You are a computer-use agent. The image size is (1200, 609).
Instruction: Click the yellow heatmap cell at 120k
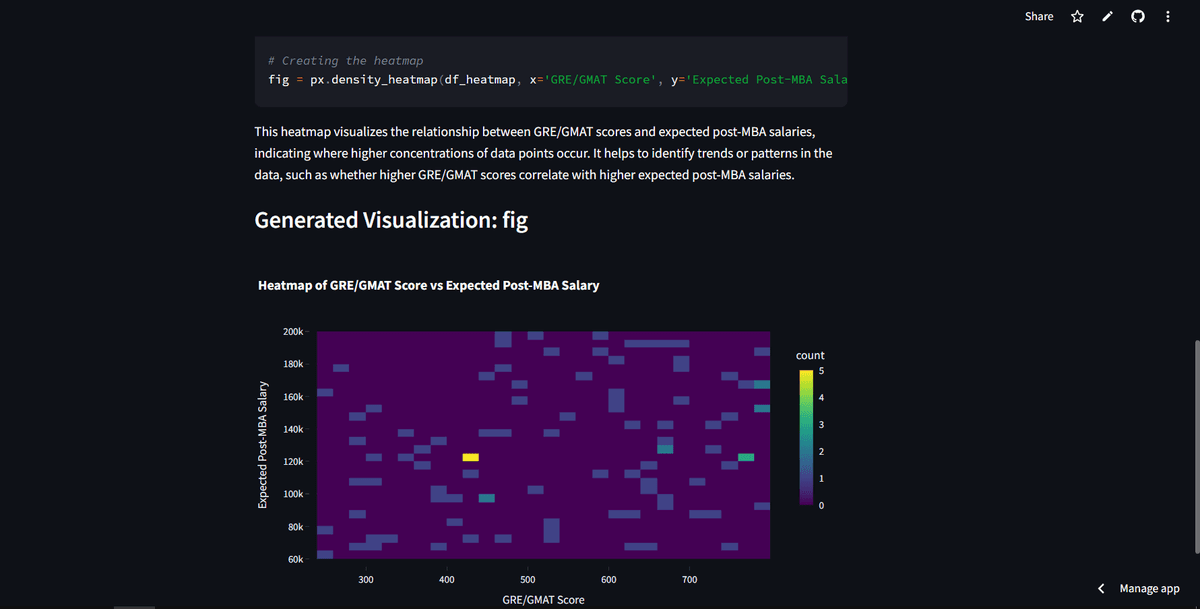[471, 457]
